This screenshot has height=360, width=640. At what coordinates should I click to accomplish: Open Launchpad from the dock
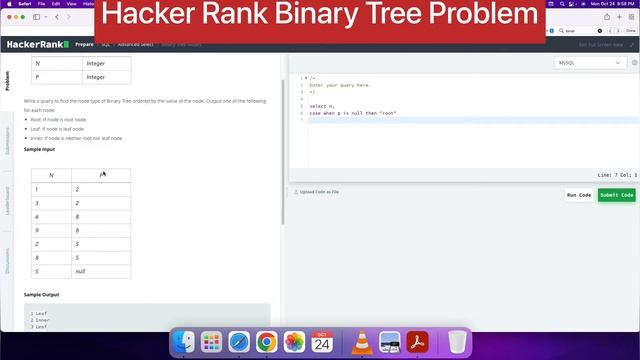(211, 342)
